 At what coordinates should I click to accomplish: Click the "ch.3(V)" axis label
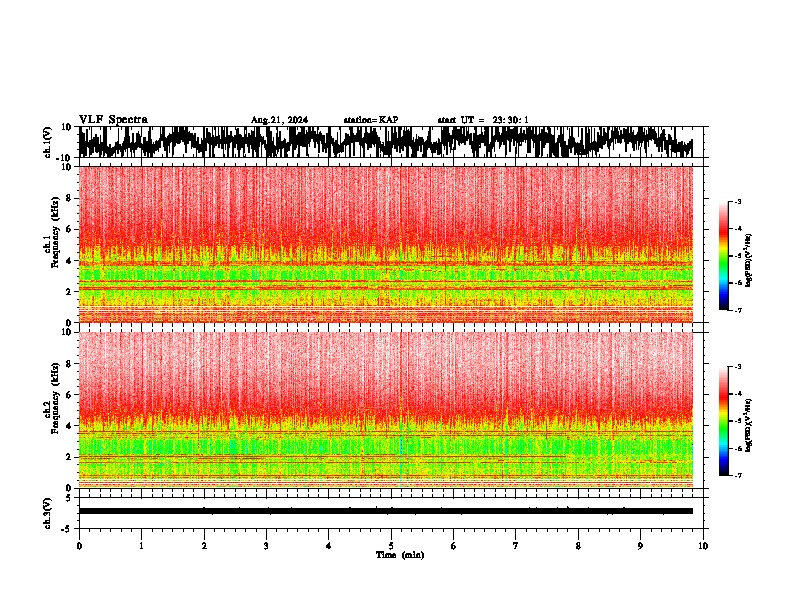48,513
